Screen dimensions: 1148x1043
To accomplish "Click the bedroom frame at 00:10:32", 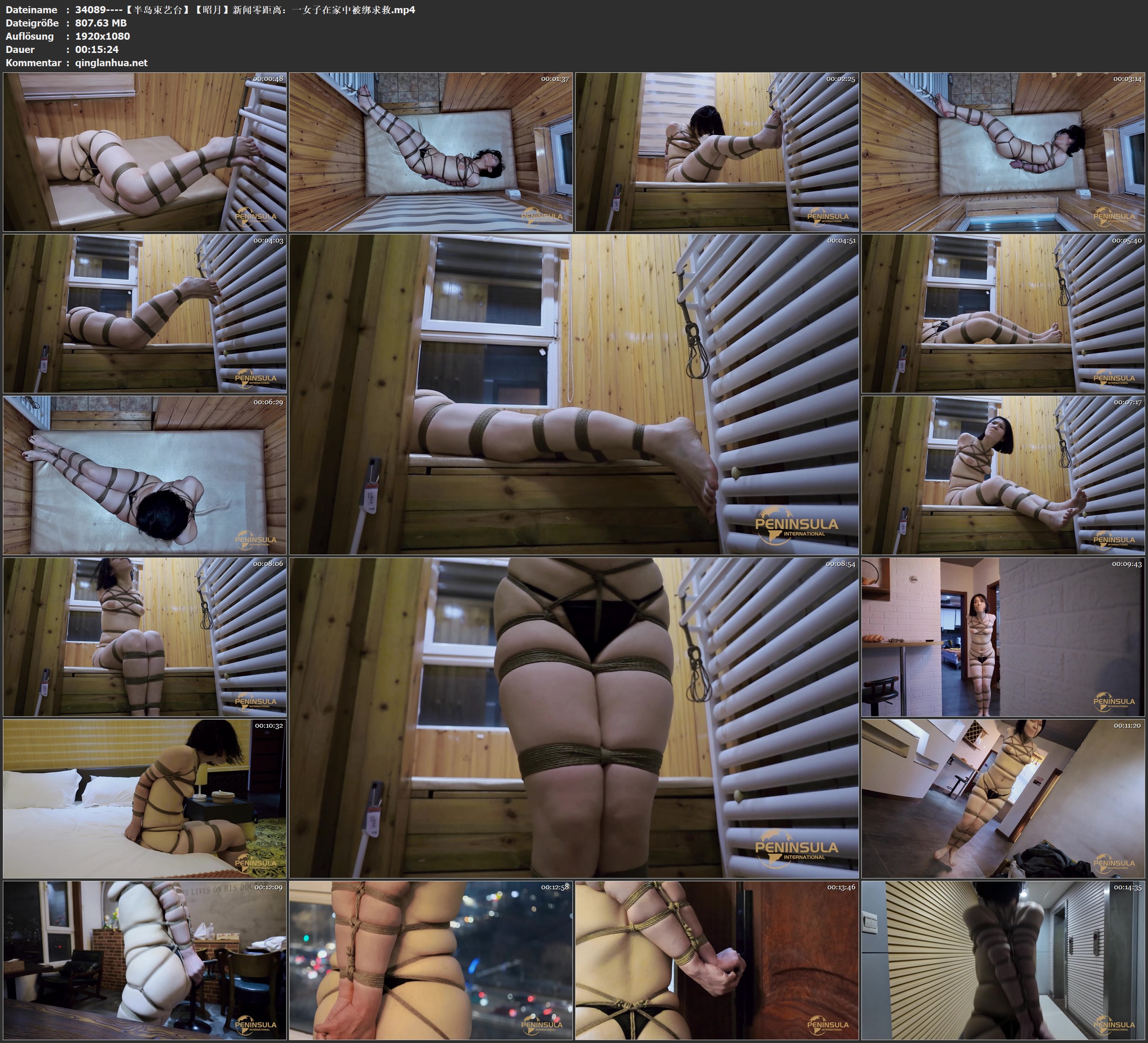I will [x=145, y=798].
